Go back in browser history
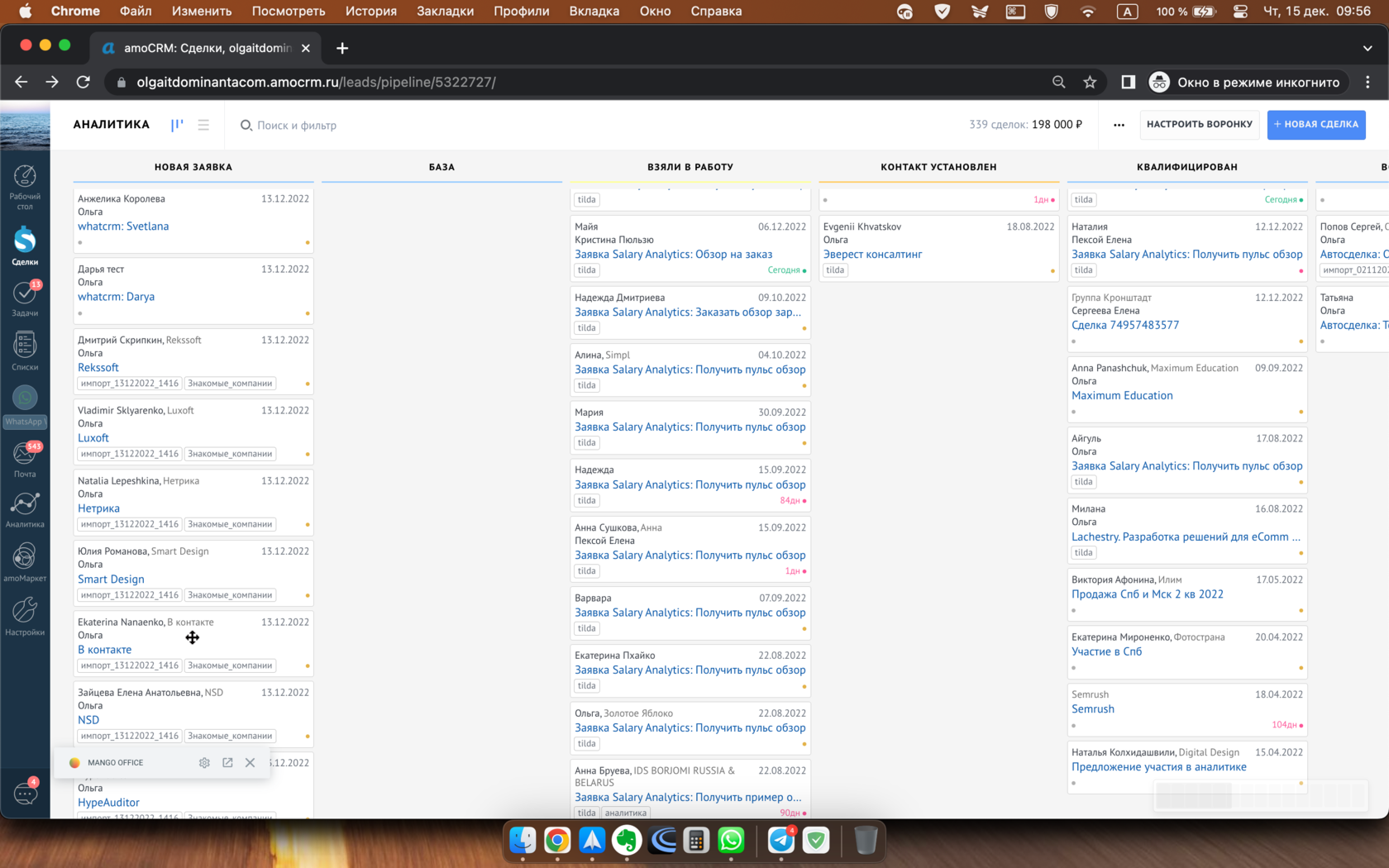The width and height of the screenshot is (1389, 868). (x=21, y=82)
